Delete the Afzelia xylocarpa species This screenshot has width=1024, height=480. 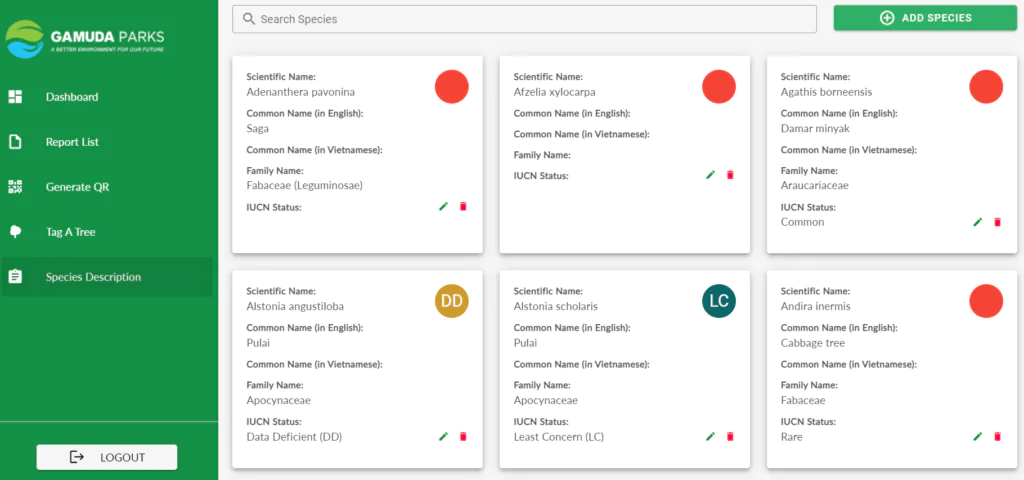point(730,175)
